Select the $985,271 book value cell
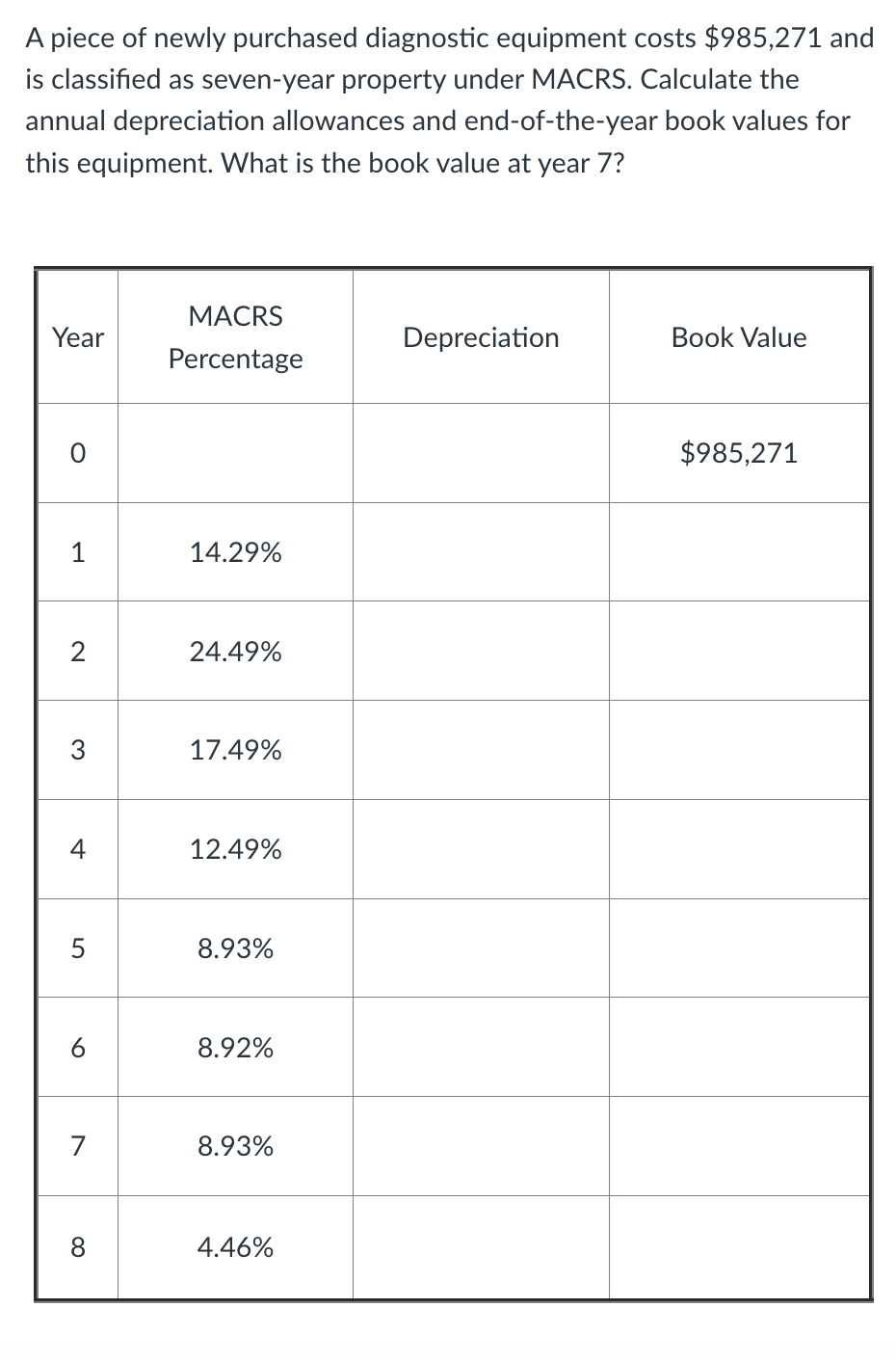Image resolution: width=896 pixels, height=1361 pixels. 739,453
